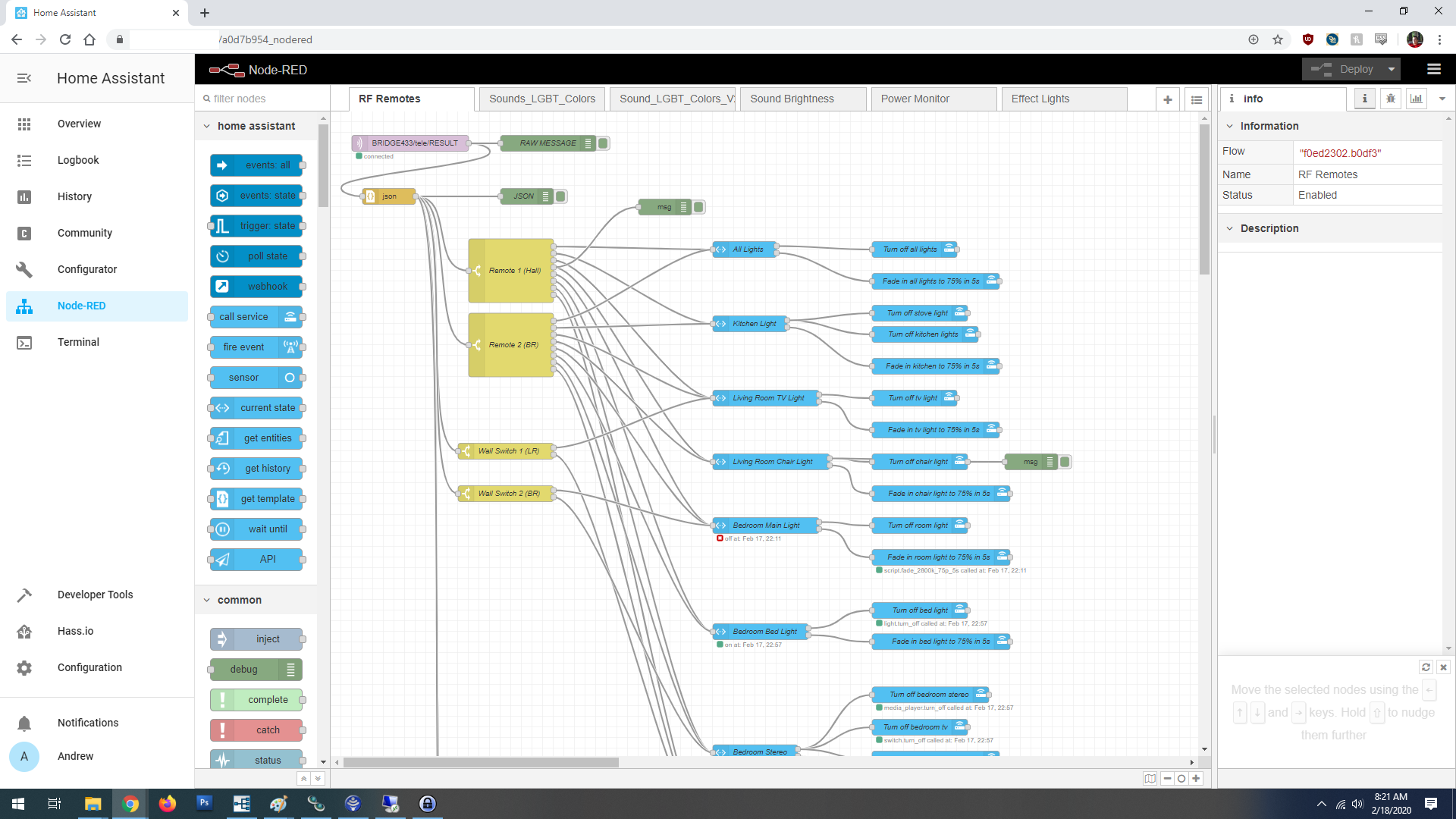Click the canvas vertical scrollbar thumb

(1204, 199)
